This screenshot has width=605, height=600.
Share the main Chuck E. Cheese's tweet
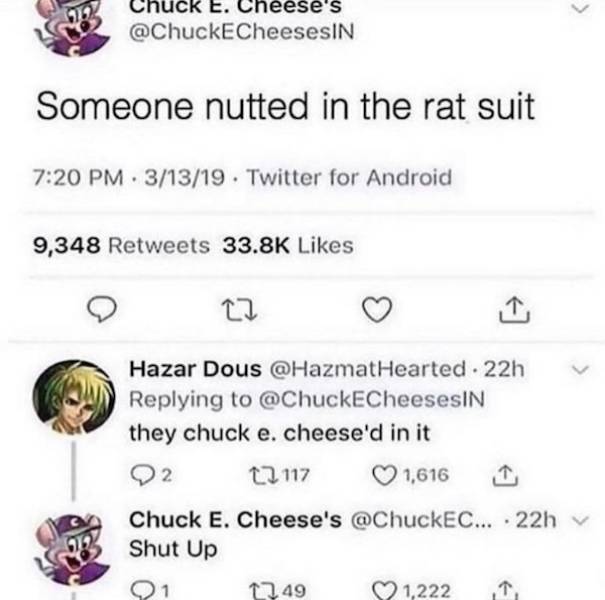click(515, 309)
